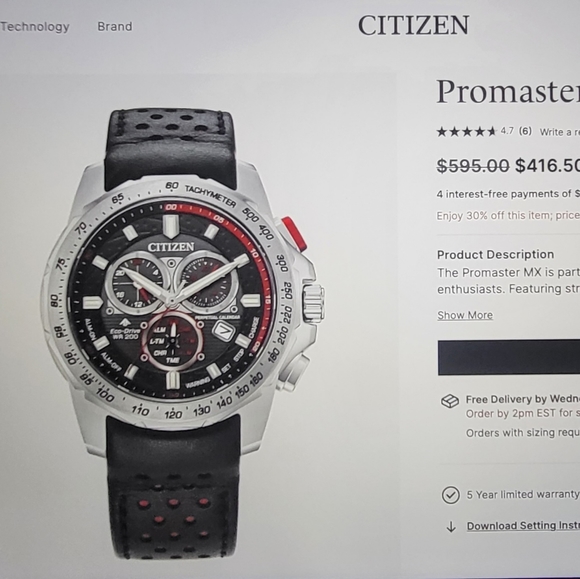This screenshot has height=579, width=580.
Task: Click the 5 Year limited warranty text
Action: tap(523, 495)
